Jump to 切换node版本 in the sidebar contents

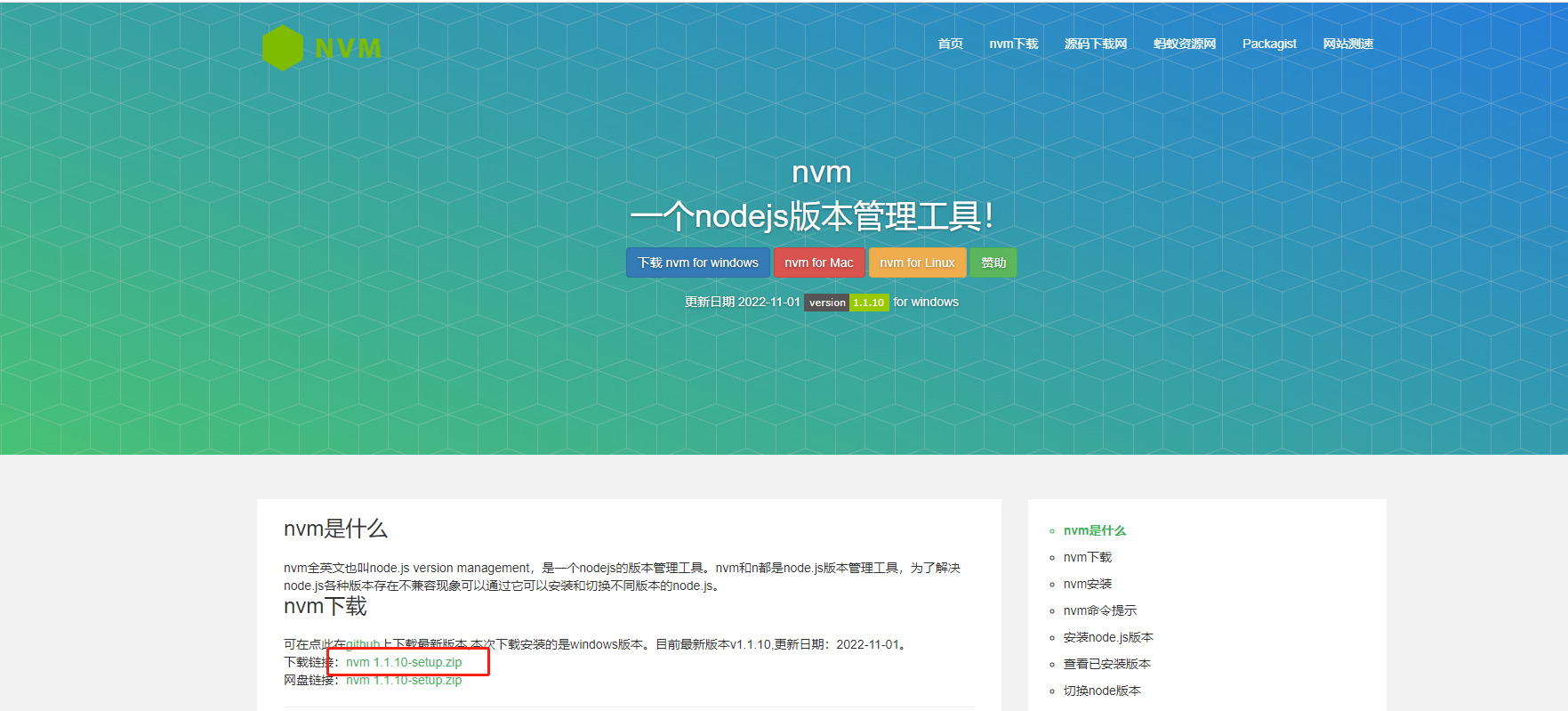[x=1102, y=691]
